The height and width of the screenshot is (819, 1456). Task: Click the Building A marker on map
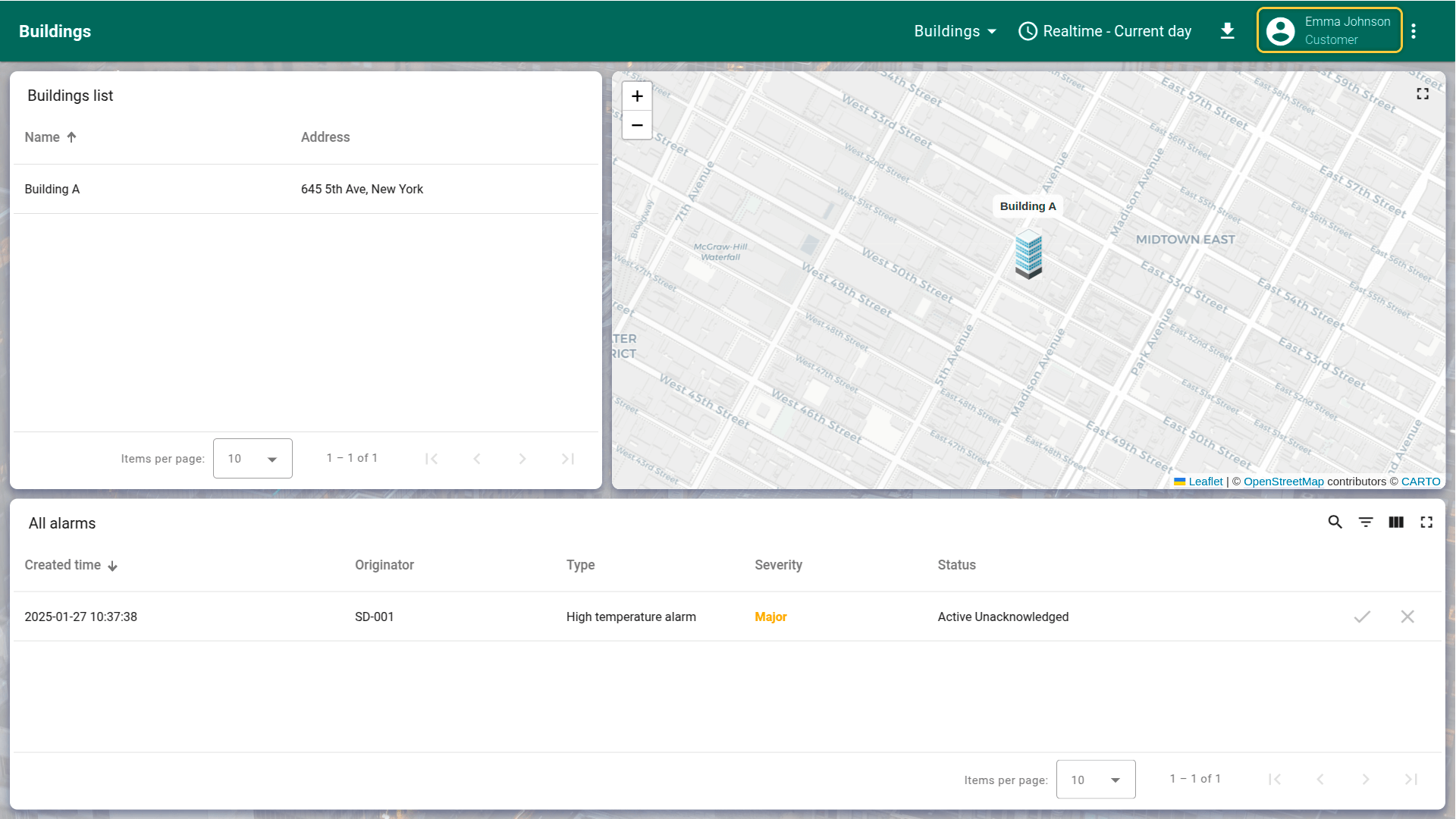[x=1028, y=255]
